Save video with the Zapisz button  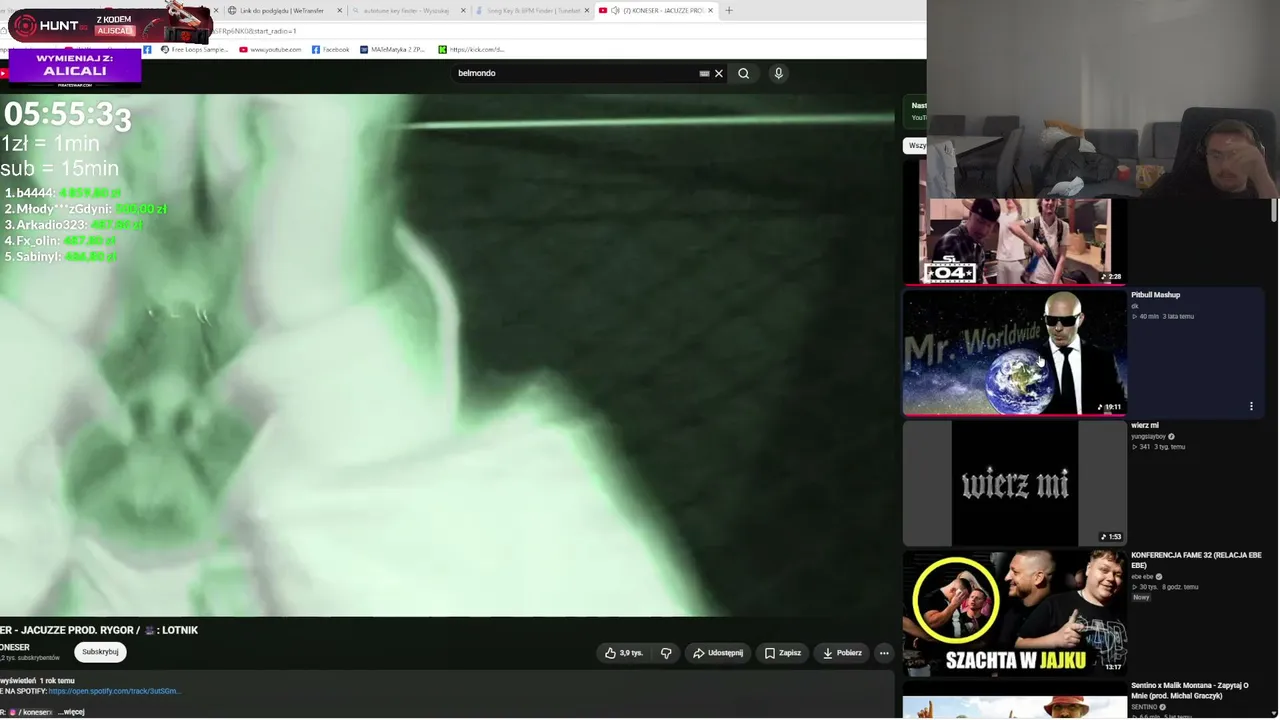782,653
